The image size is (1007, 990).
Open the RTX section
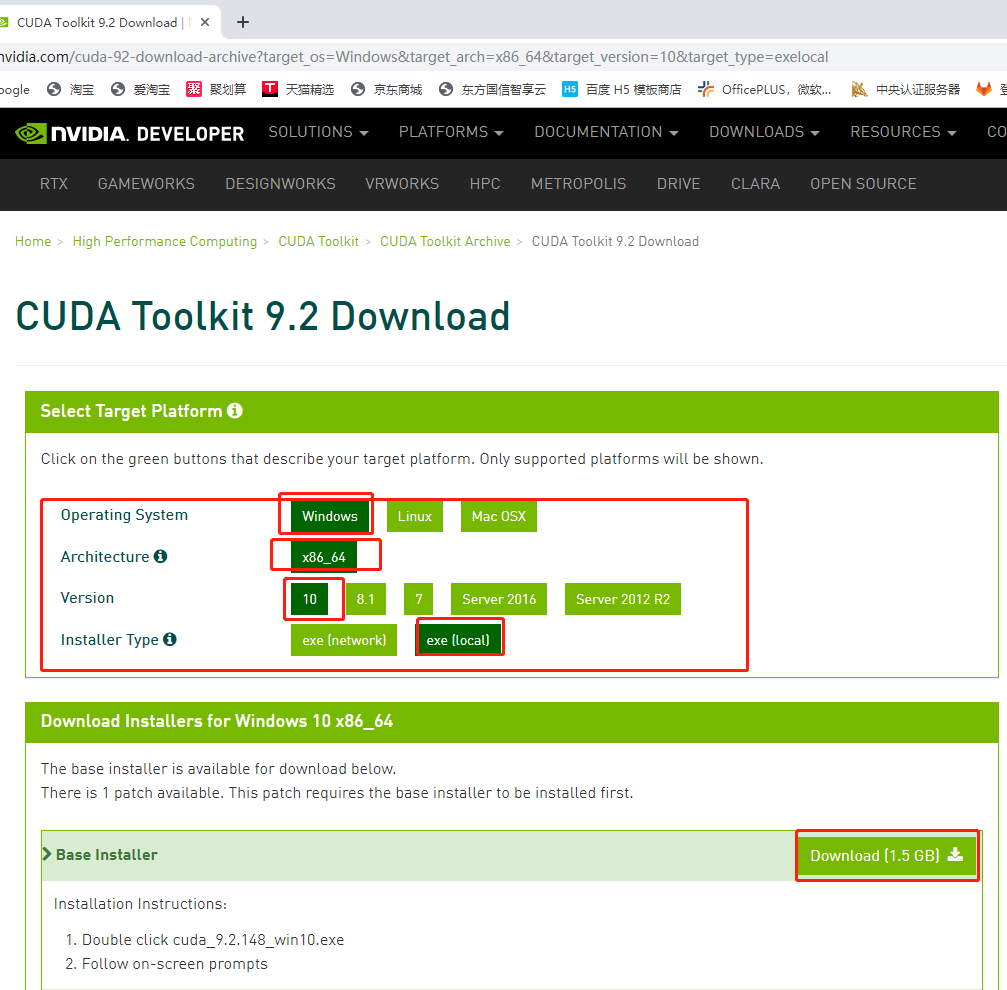54,184
